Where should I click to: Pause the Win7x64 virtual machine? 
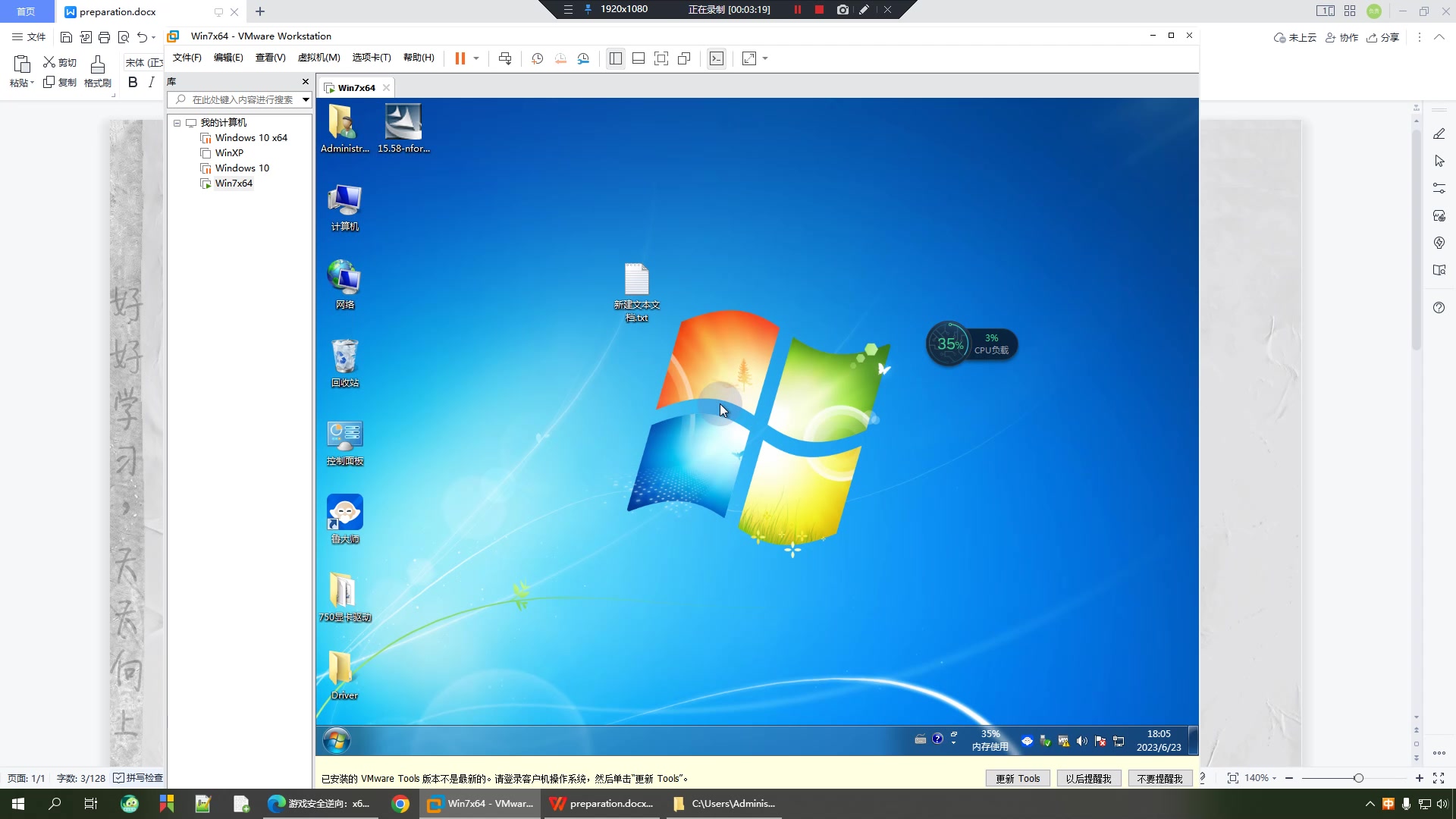pos(460,58)
